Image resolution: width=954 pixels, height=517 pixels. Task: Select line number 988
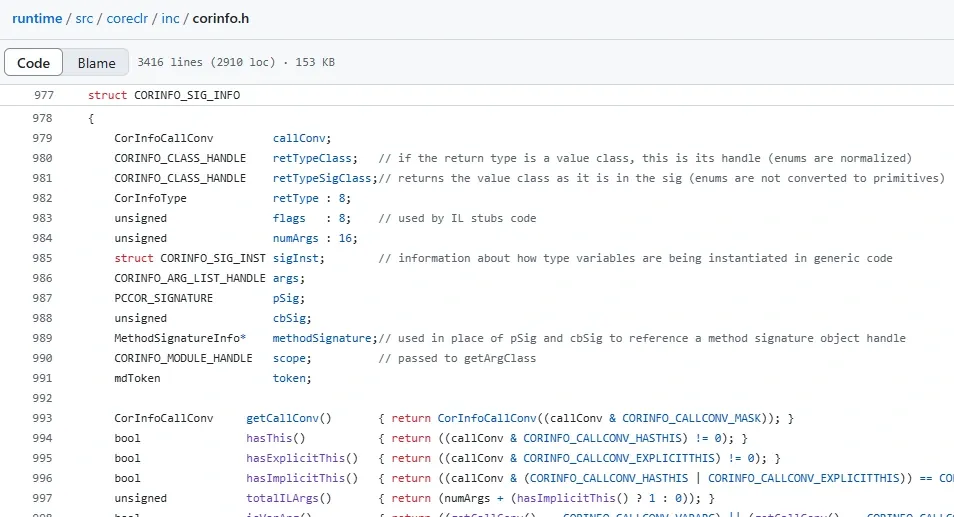(x=43, y=318)
